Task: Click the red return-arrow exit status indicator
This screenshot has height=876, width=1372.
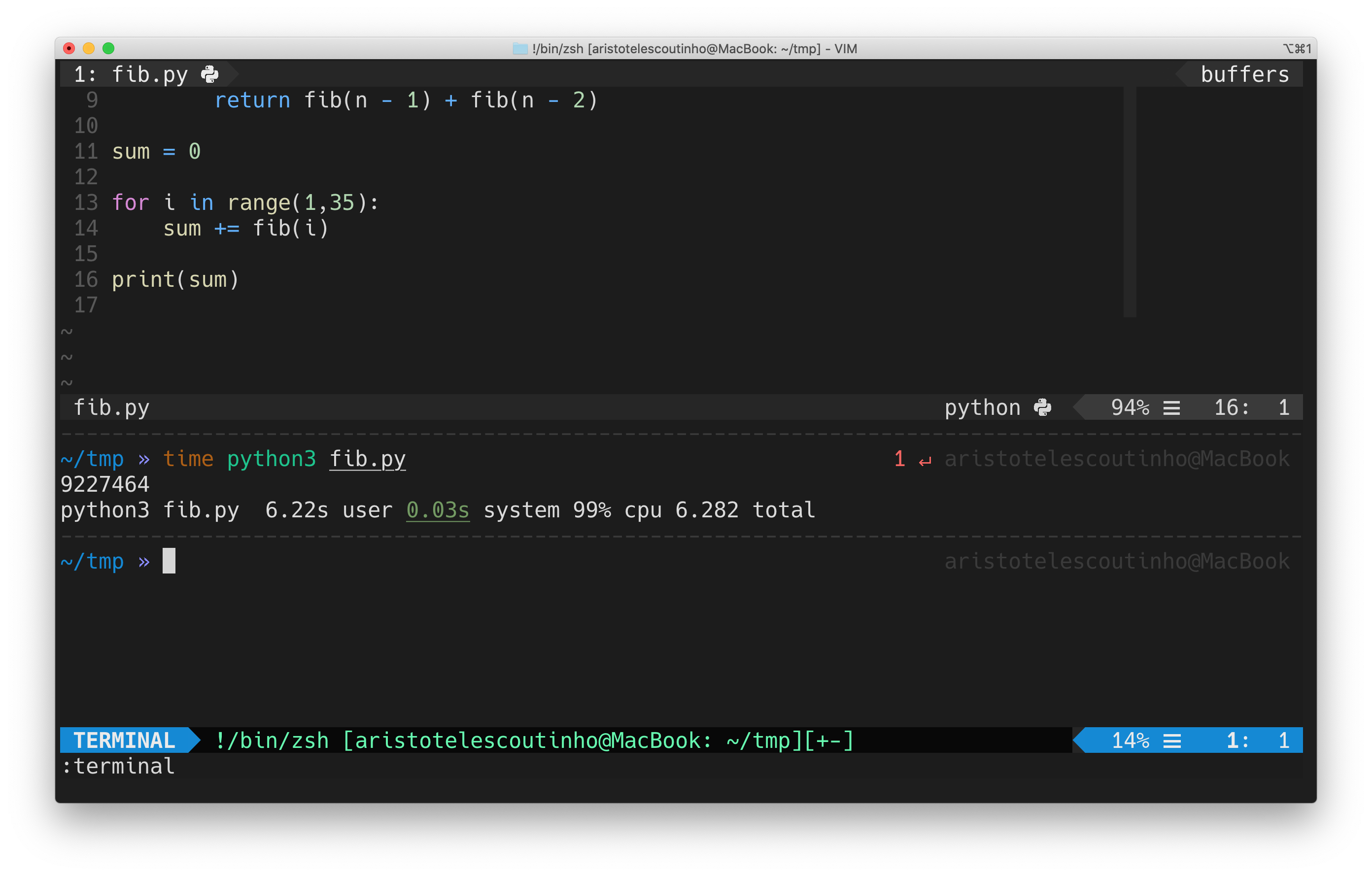Action: [925, 460]
